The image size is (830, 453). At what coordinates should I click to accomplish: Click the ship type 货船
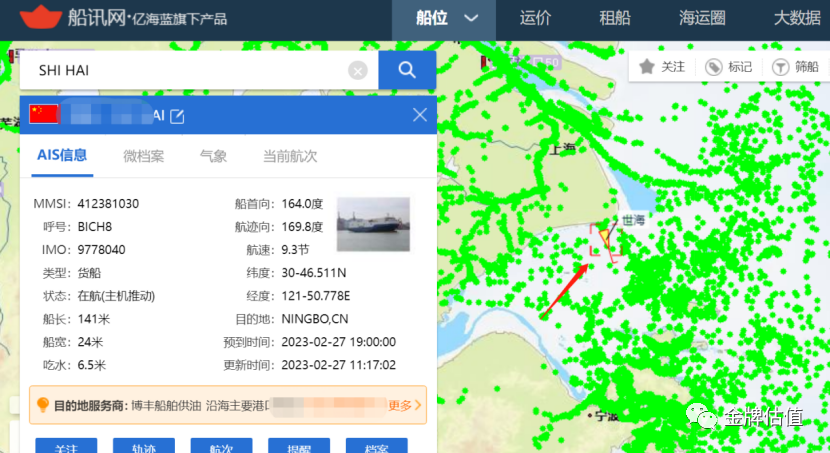click(x=89, y=273)
